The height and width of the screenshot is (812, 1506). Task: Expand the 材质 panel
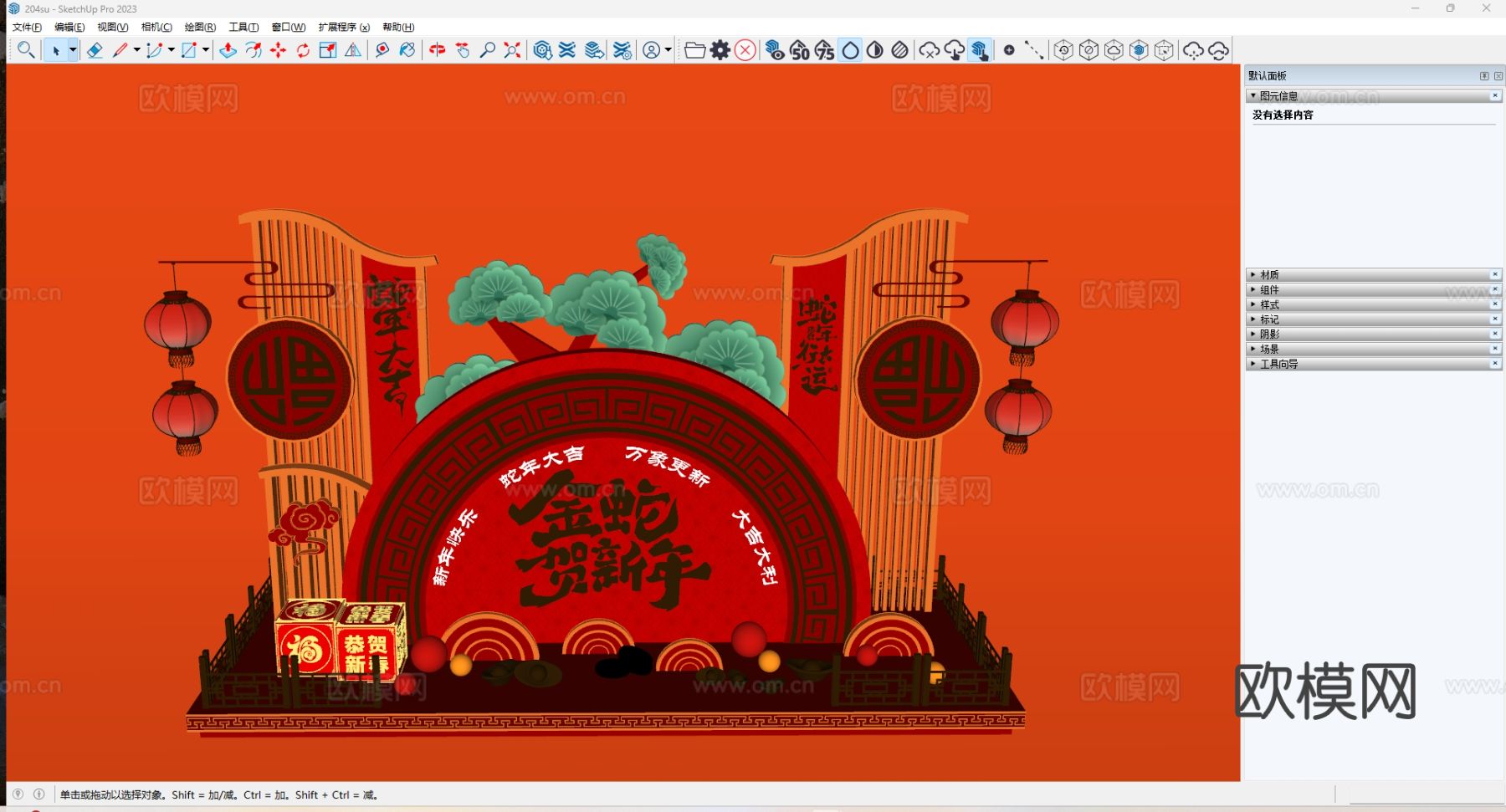point(1253,274)
